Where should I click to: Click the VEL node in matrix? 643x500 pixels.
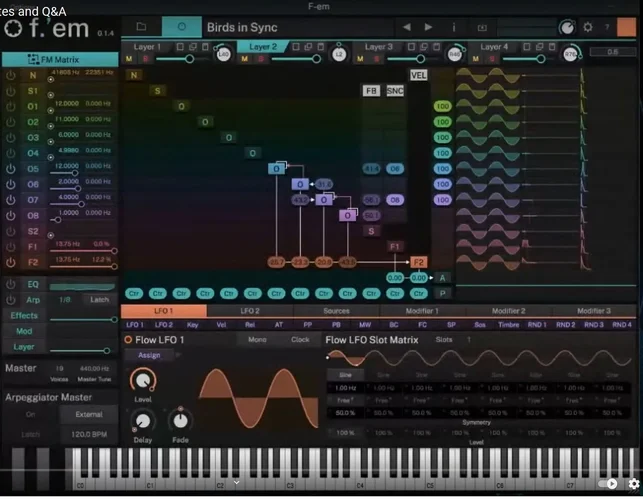418,75
